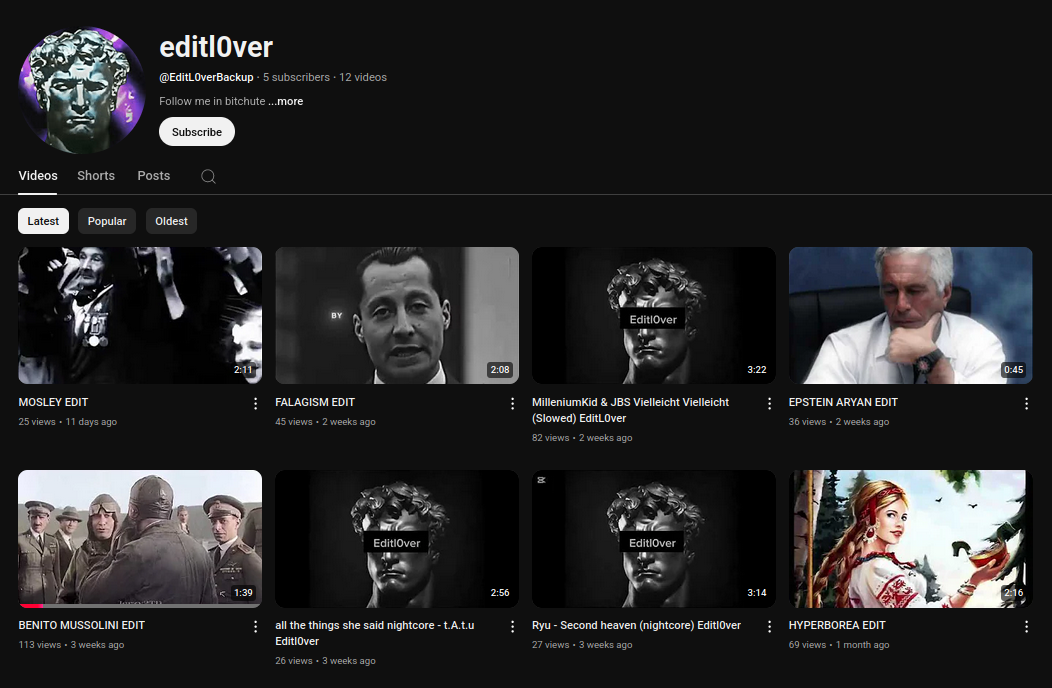Play the 3:22 MilleniumKid video thumbnail
The image size is (1052, 688).
click(653, 315)
